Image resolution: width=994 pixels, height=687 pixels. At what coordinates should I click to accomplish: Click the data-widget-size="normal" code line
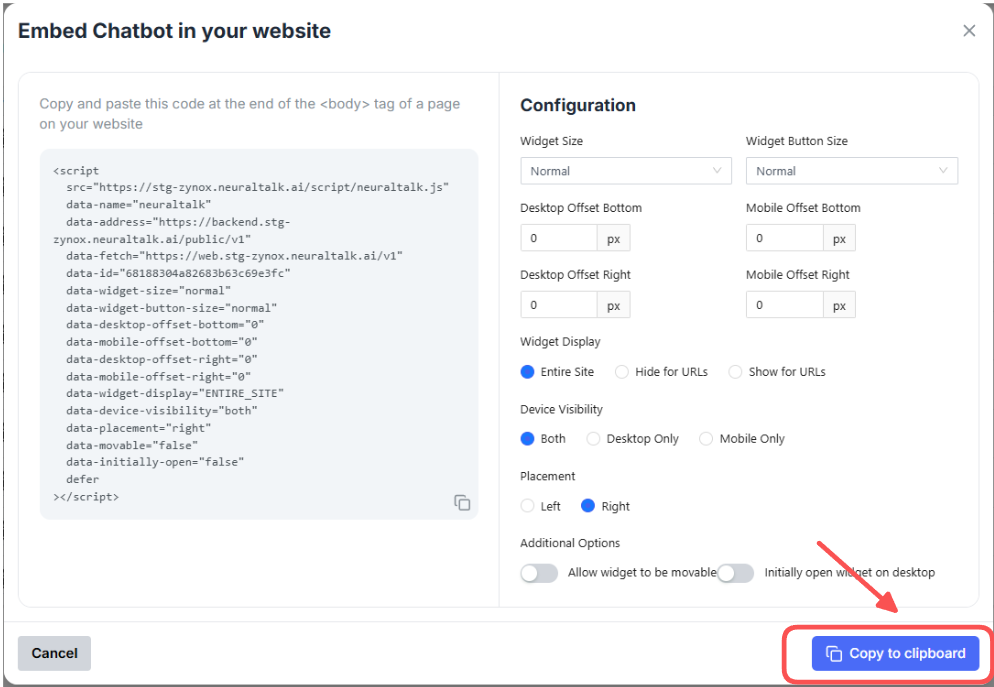tap(148, 290)
